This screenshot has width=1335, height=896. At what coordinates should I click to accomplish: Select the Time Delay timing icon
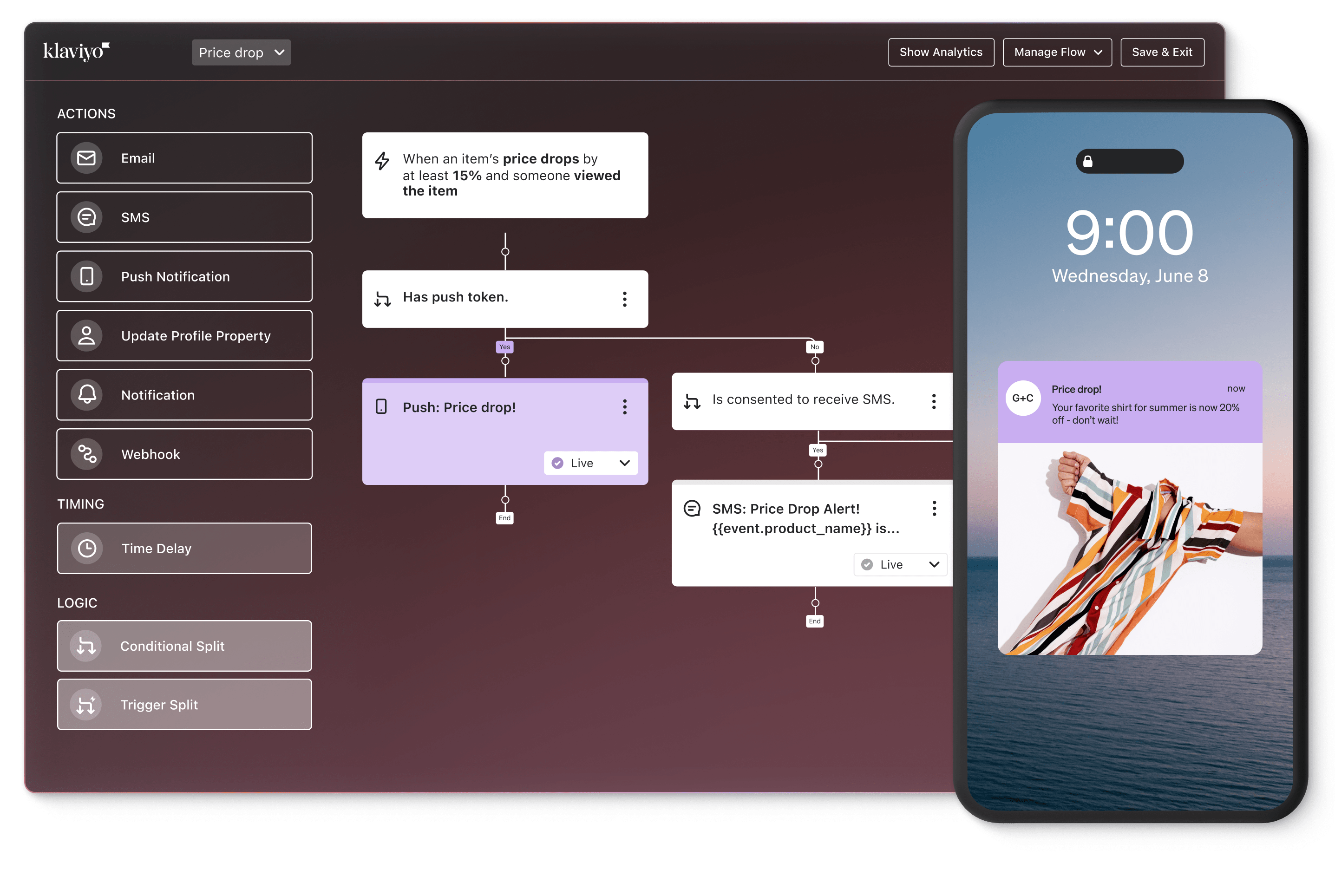click(86, 548)
